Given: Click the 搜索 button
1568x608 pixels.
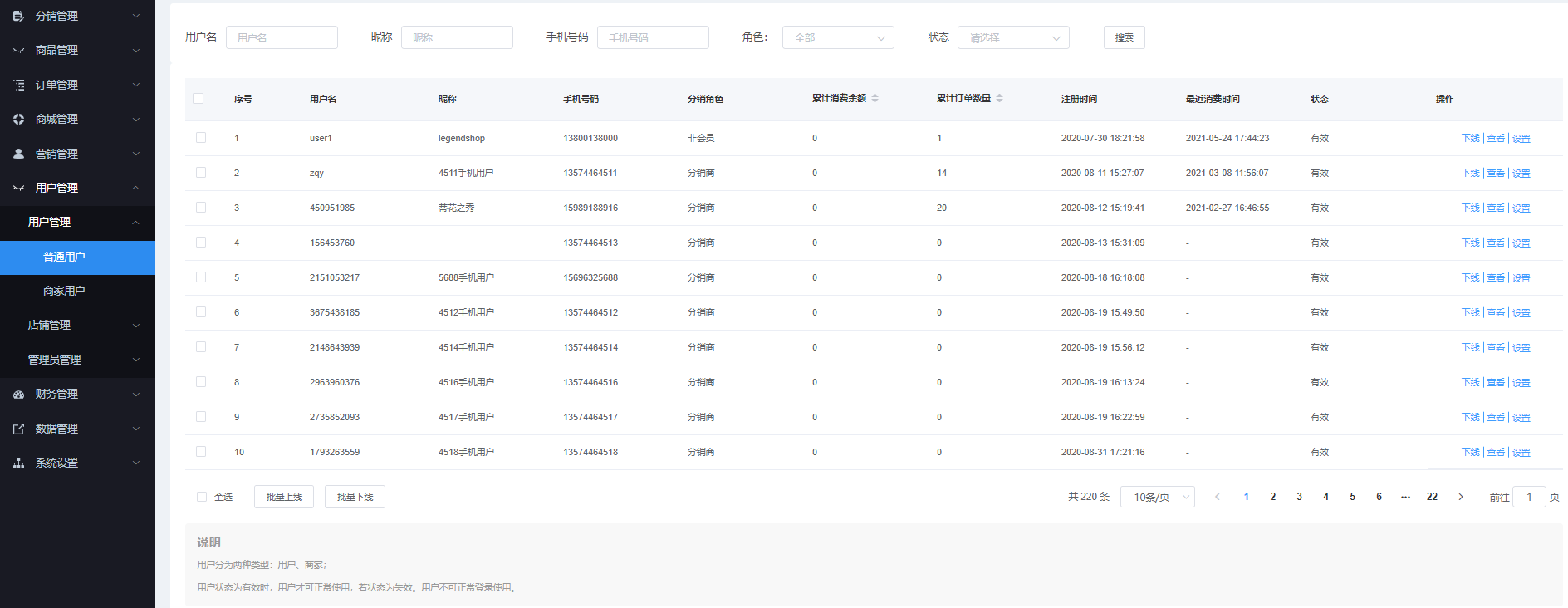Looking at the screenshot, I should pyautogui.click(x=1124, y=37).
